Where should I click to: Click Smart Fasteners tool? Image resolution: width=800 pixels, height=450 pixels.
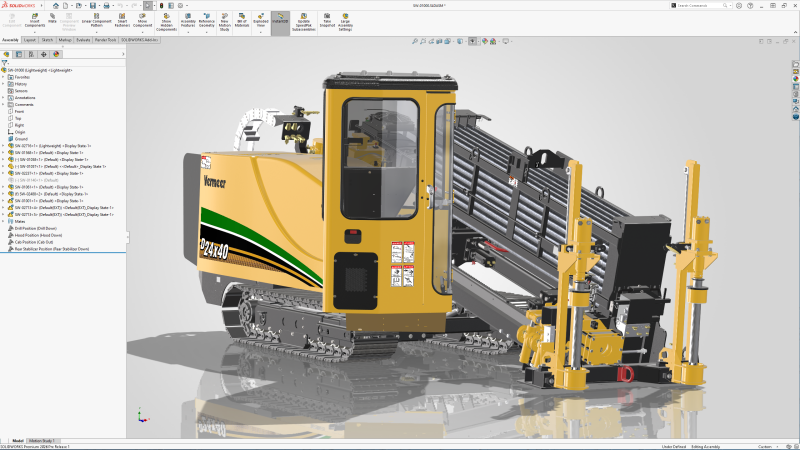(x=122, y=21)
